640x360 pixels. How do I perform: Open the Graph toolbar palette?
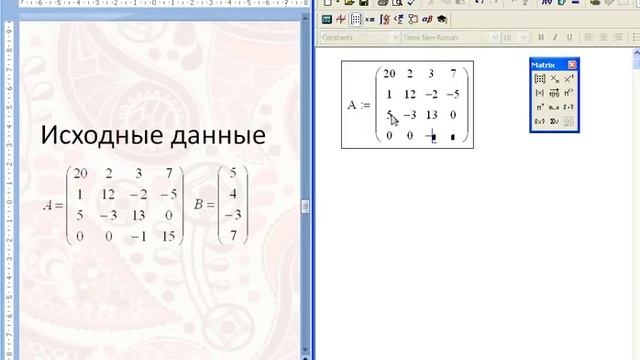click(x=341, y=19)
